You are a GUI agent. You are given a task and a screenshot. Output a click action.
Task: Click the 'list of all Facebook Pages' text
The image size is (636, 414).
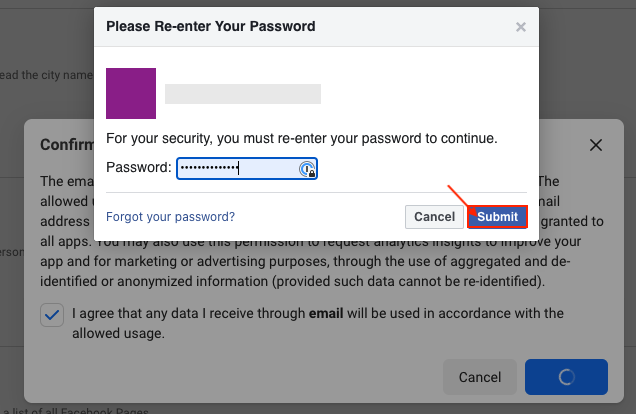pyautogui.click(x=76, y=410)
